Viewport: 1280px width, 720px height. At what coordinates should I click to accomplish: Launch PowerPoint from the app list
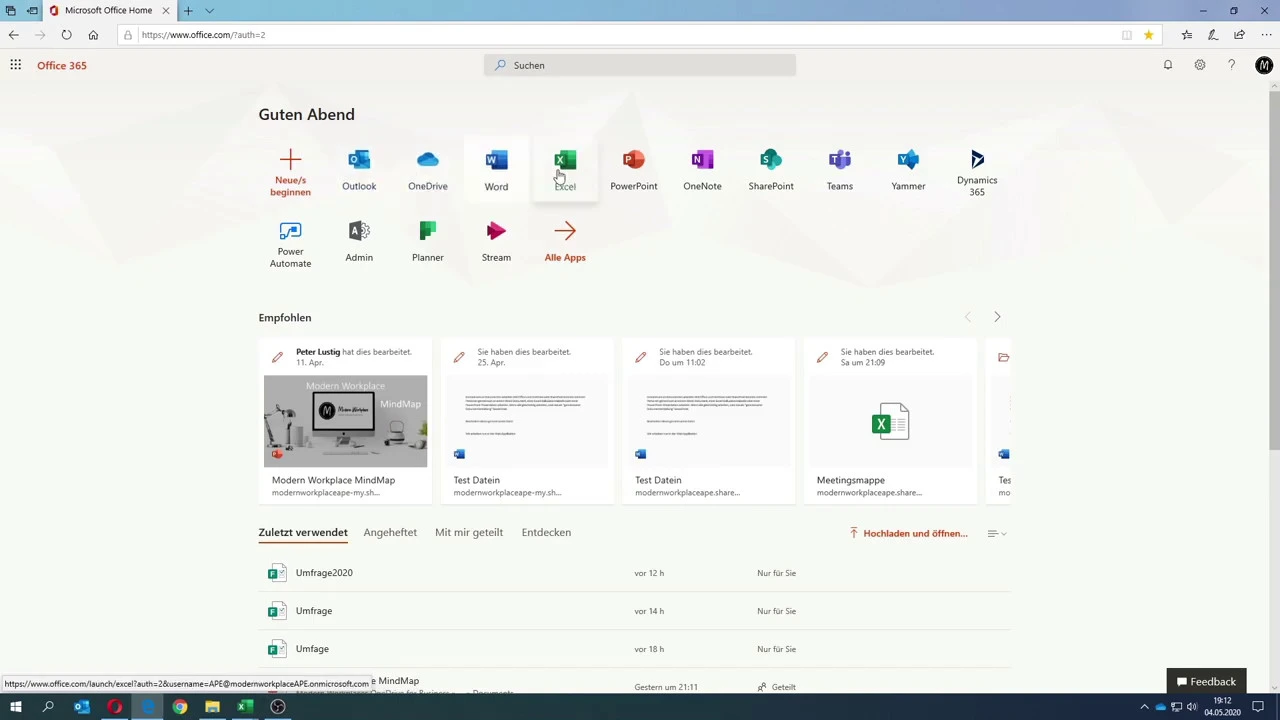pyautogui.click(x=633, y=170)
